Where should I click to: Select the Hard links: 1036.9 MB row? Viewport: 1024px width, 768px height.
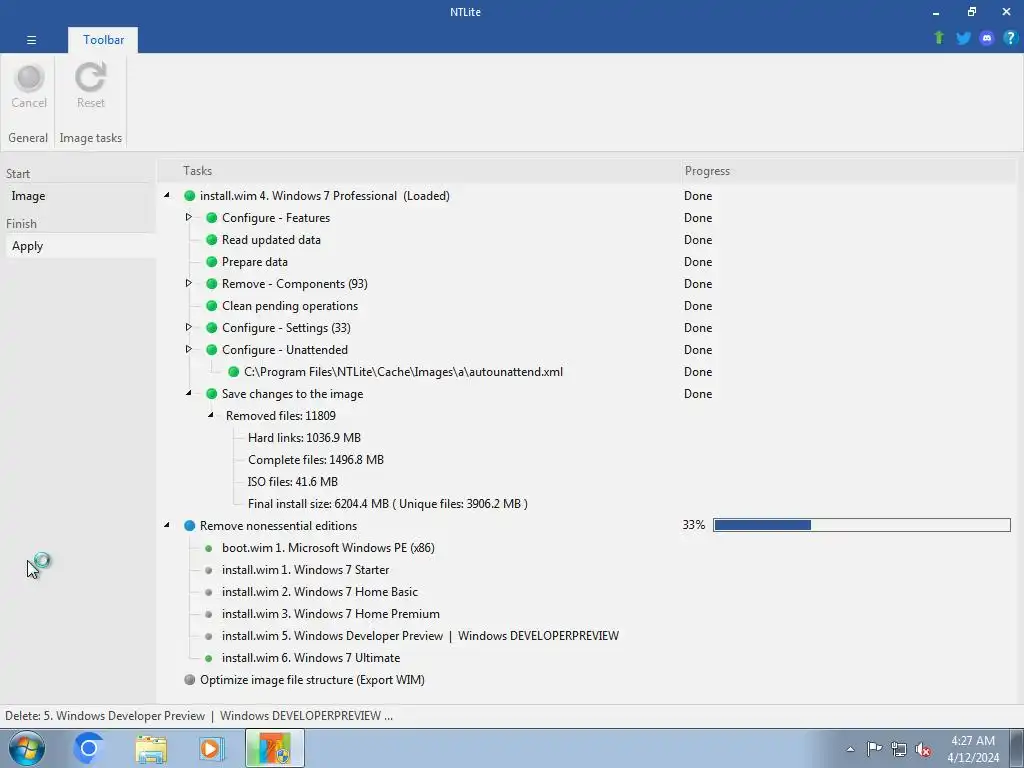point(304,438)
